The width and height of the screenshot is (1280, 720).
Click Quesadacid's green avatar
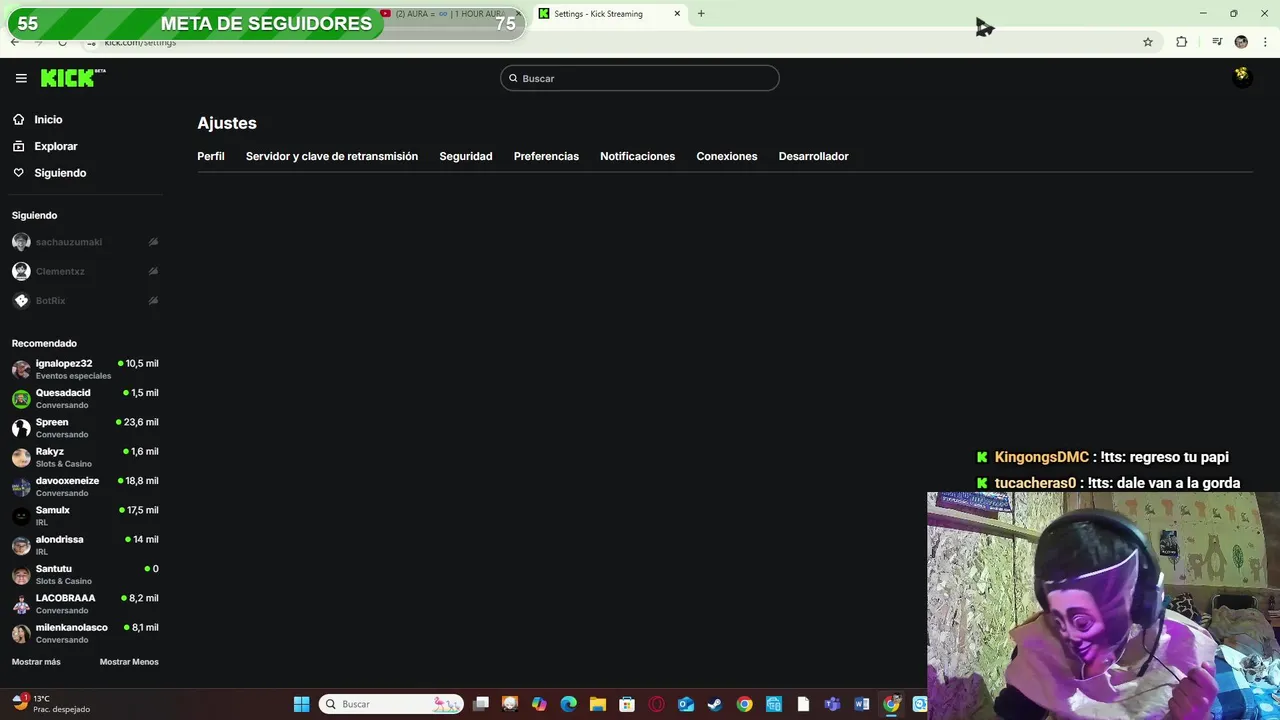pyautogui.click(x=21, y=398)
